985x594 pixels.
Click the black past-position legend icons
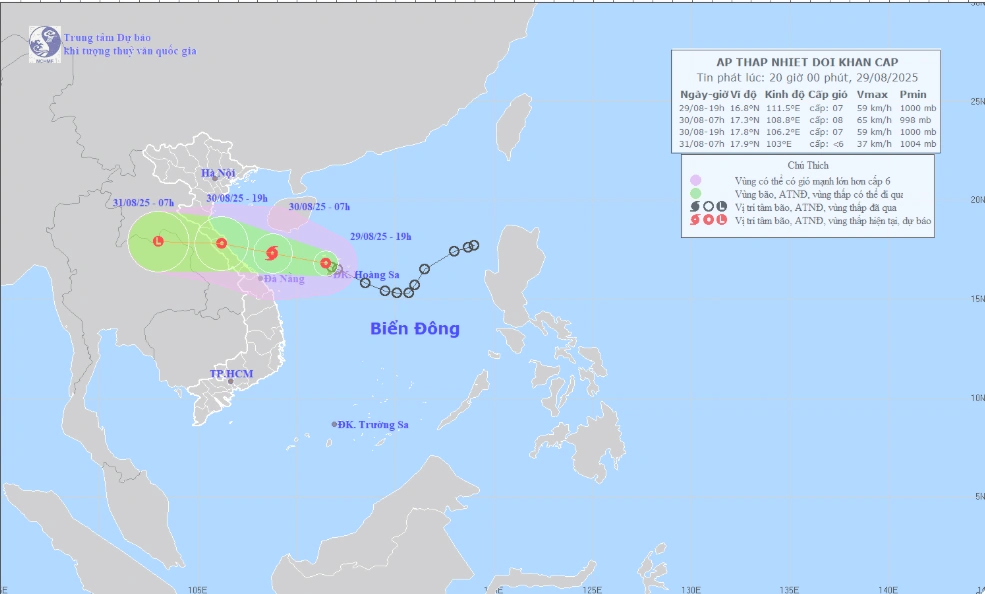click(x=707, y=206)
